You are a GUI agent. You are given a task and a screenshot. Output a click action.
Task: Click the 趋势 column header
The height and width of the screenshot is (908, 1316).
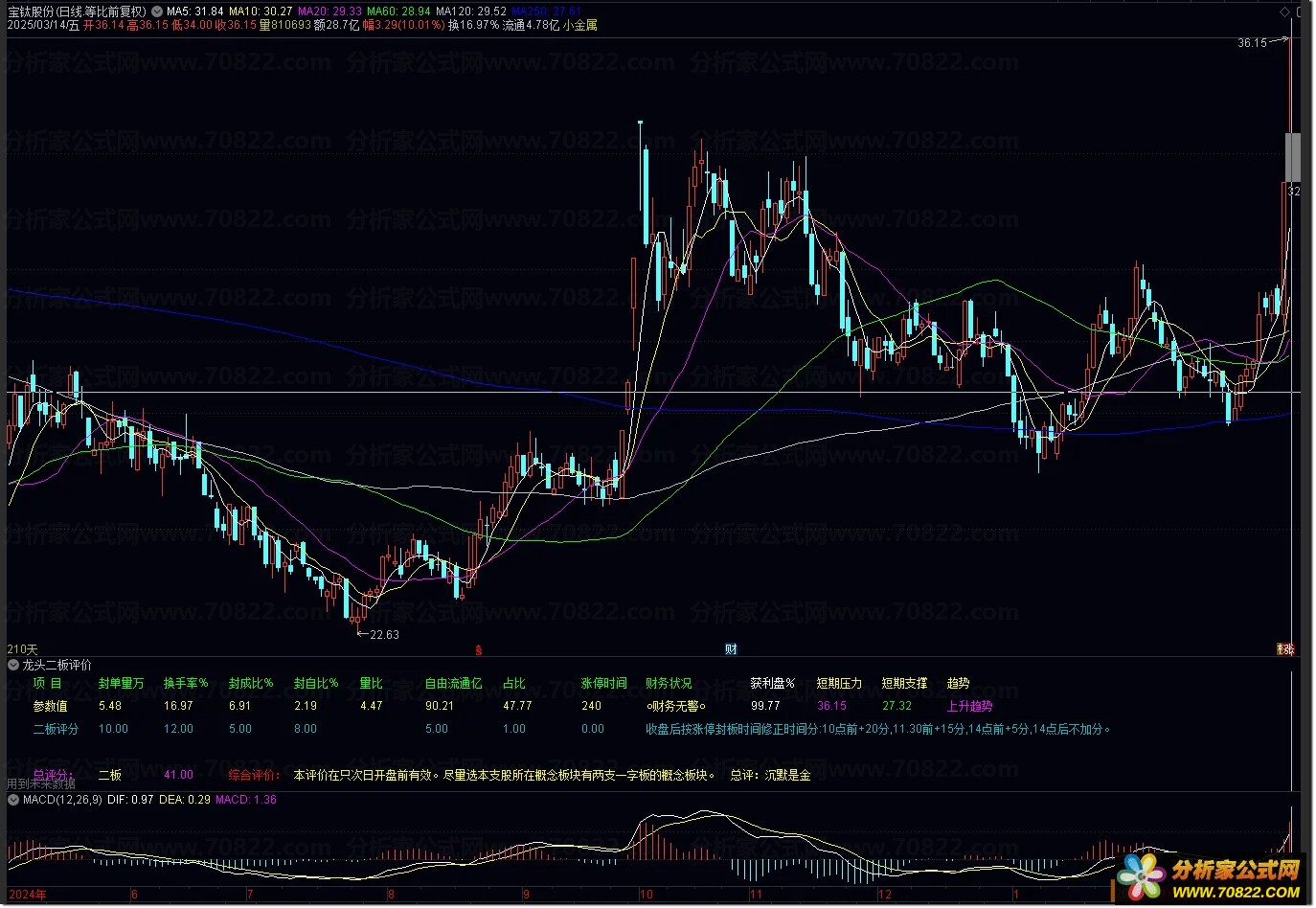click(x=958, y=684)
